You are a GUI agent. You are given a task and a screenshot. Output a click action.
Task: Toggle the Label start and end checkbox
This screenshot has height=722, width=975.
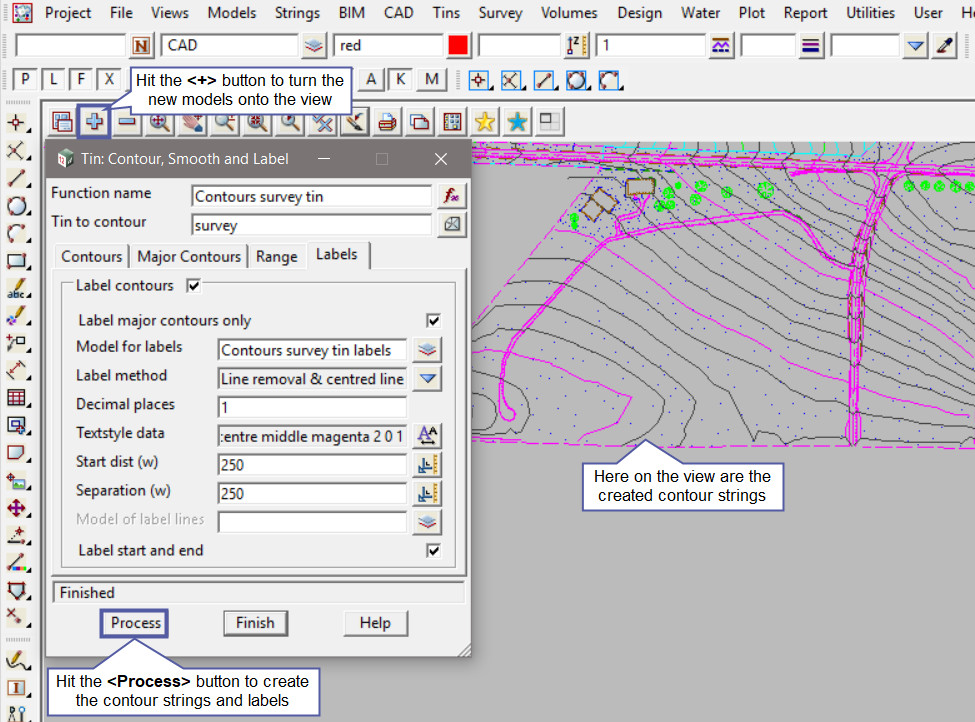[x=433, y=550]
